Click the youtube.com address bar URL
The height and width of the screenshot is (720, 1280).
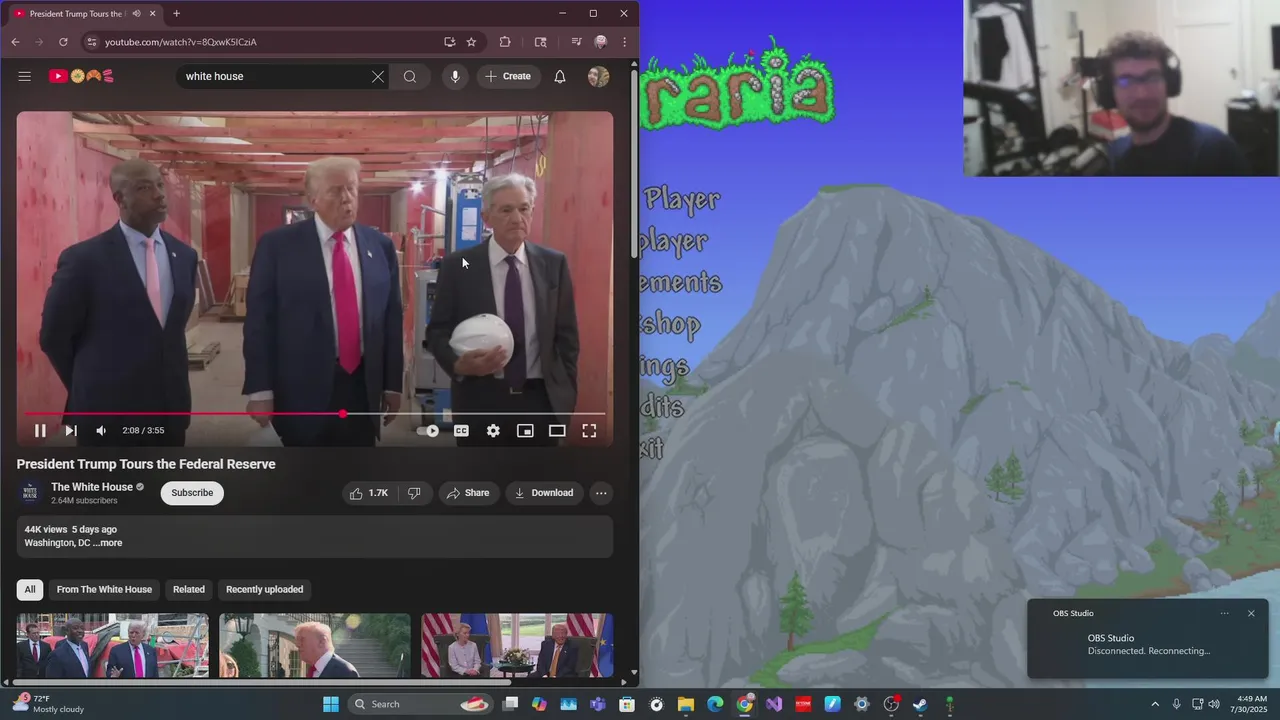(181, 42)
